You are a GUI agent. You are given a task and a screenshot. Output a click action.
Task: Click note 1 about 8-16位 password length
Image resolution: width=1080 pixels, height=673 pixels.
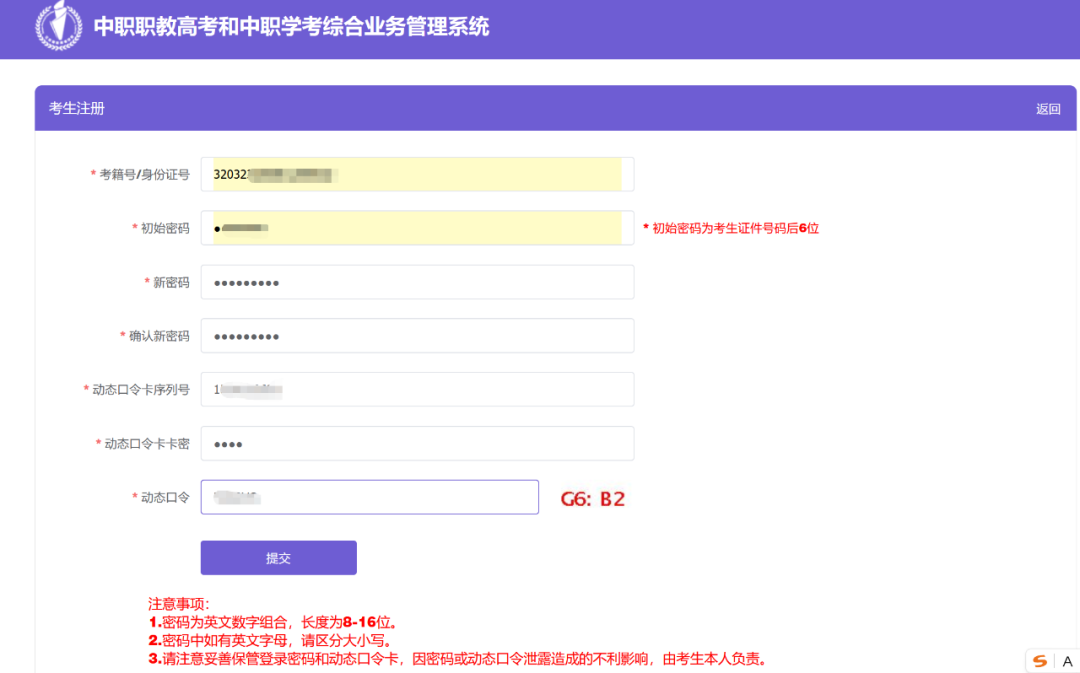[x=273, y=623]
